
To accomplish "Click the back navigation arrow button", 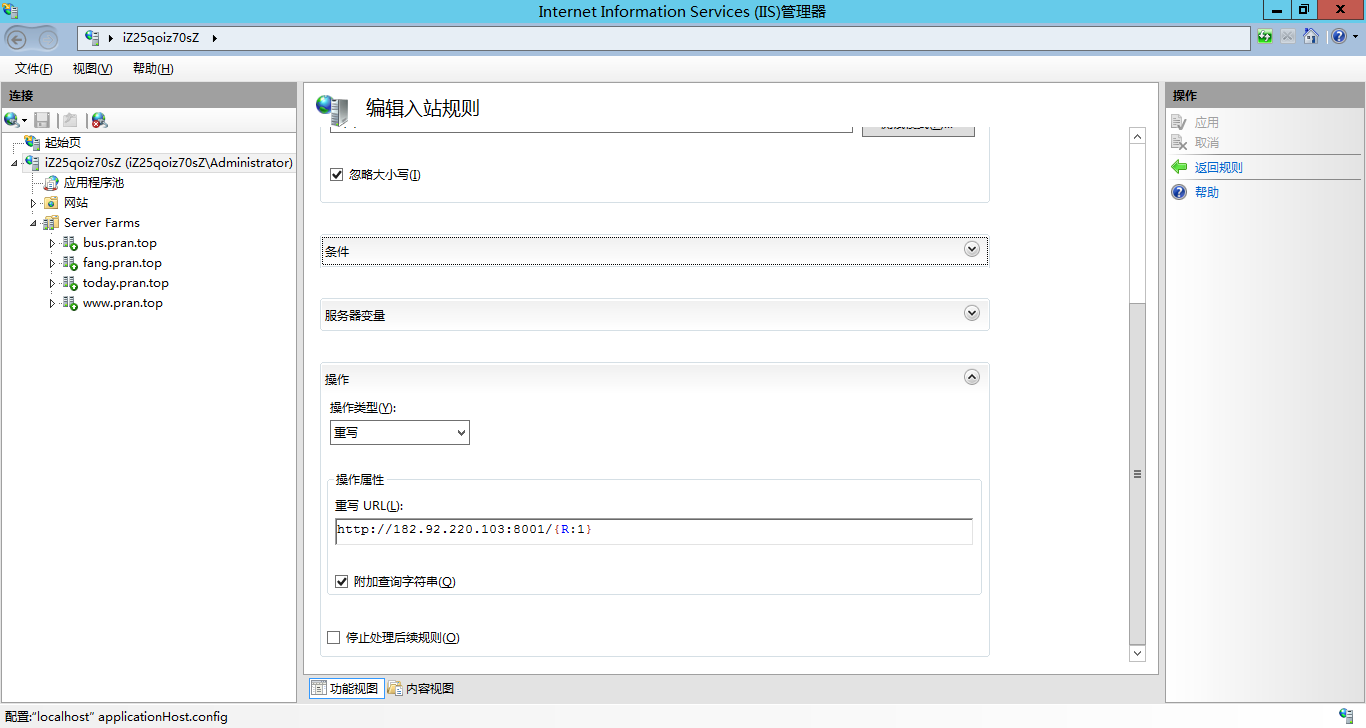I will tap(17, 39).
